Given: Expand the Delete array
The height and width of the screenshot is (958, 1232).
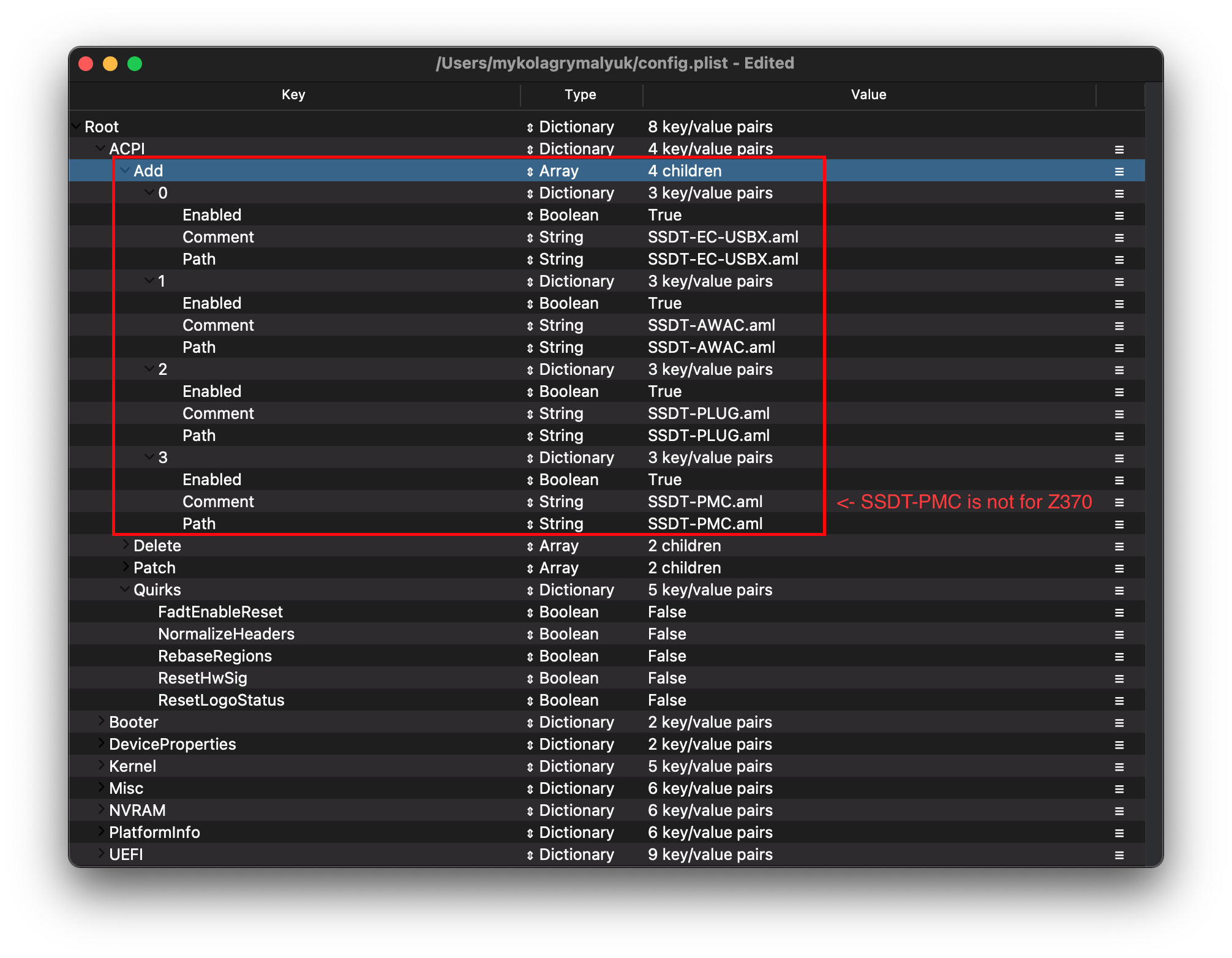Looking at the screenshot, I should click(126, 545).
